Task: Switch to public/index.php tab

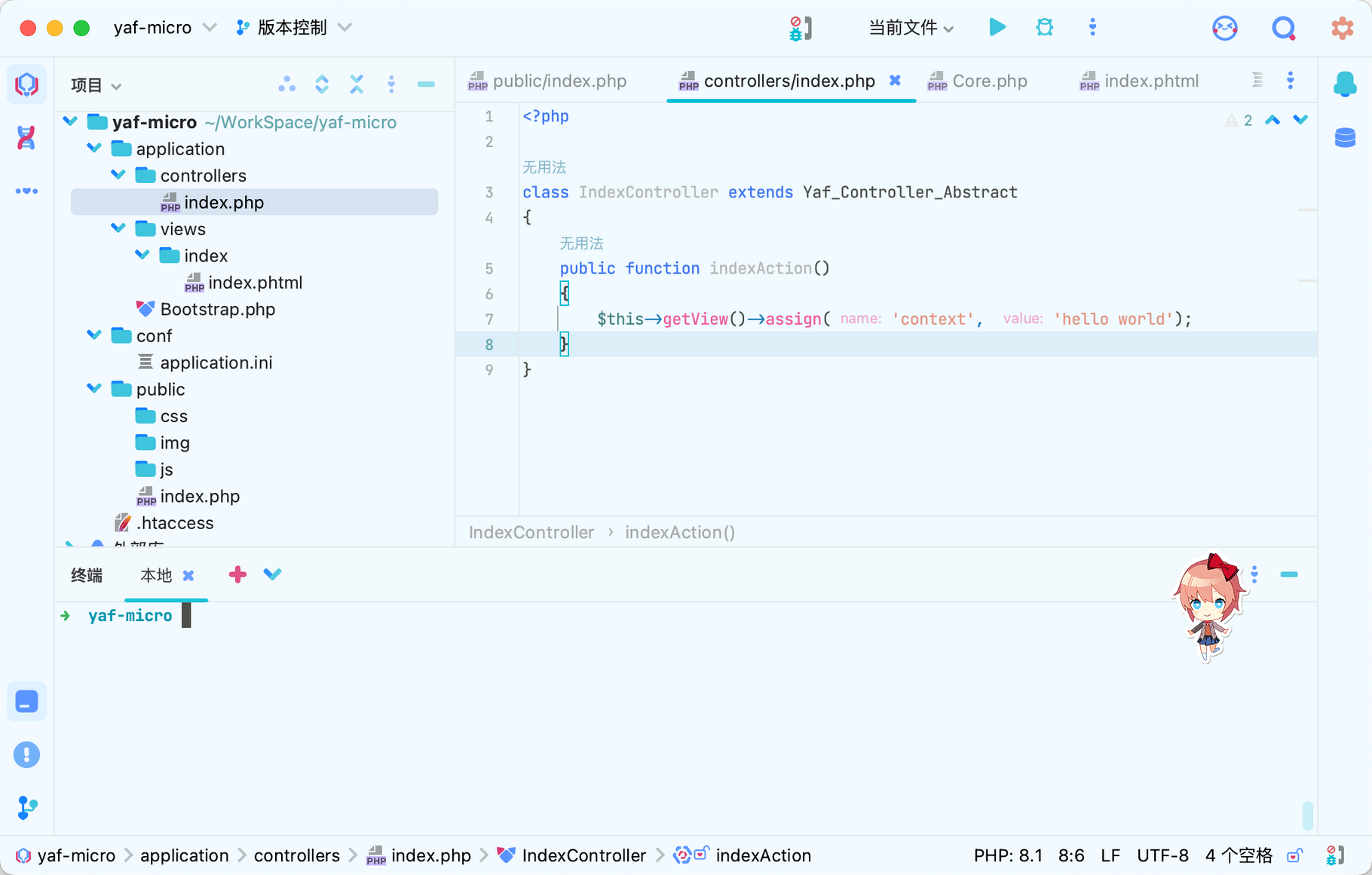Action: 547,81
